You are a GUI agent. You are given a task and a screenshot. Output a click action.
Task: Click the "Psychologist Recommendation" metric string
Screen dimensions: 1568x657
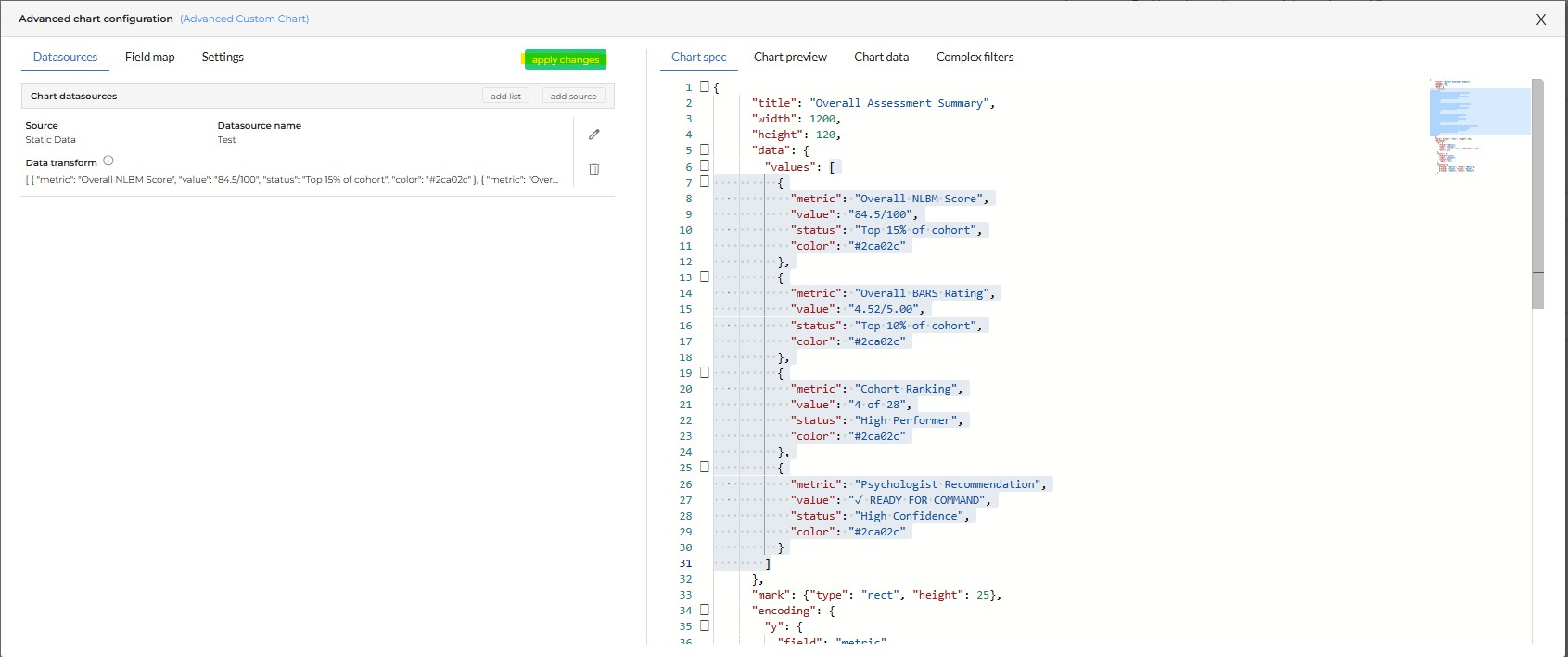[948, 484]
